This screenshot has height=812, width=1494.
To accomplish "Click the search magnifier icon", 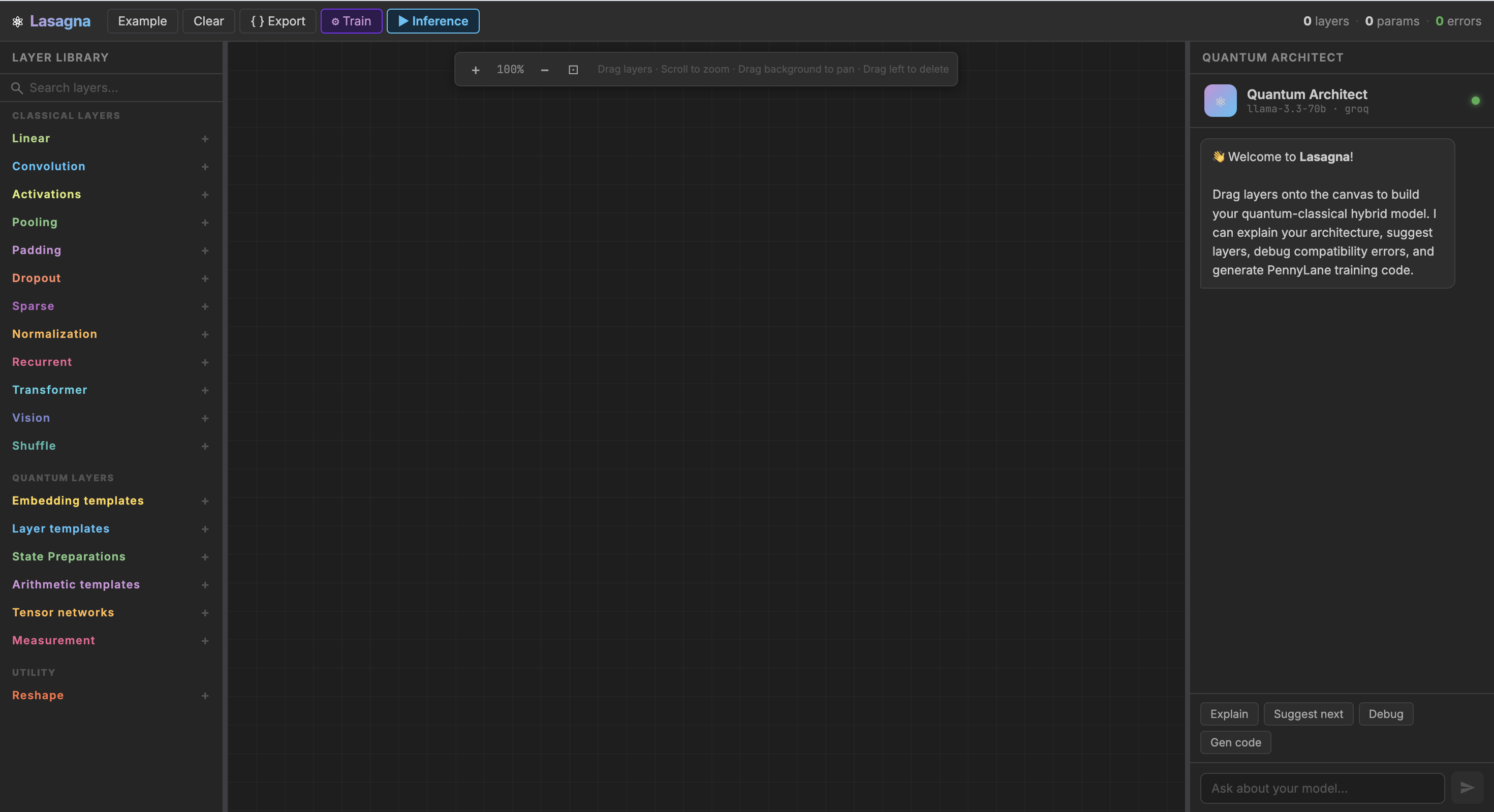I will (x=17, y=87).
